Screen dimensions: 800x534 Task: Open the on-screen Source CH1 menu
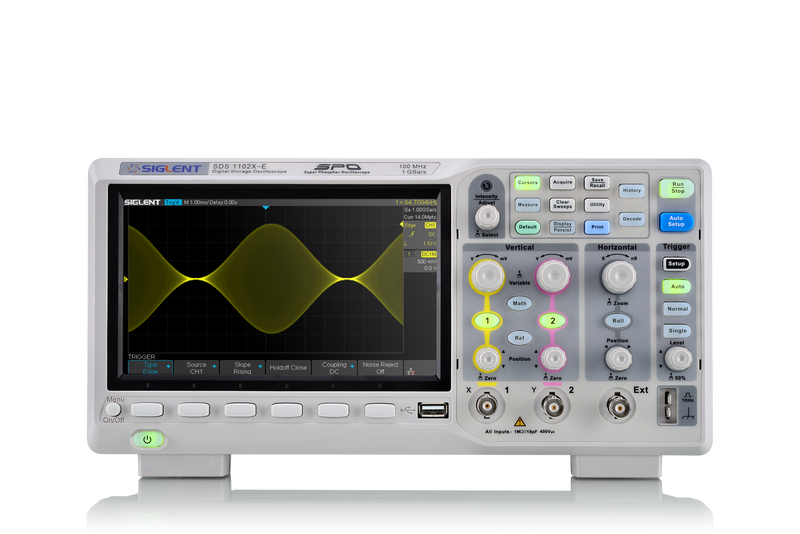click(x=196, y=368)
